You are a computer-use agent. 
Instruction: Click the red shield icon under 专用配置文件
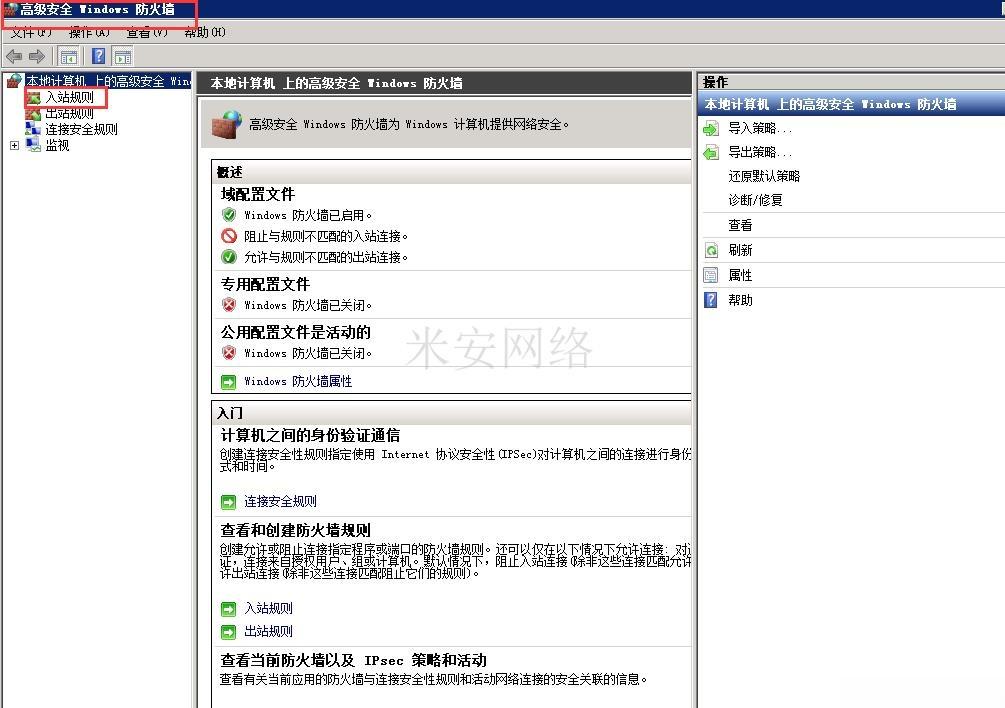point(229,305)
